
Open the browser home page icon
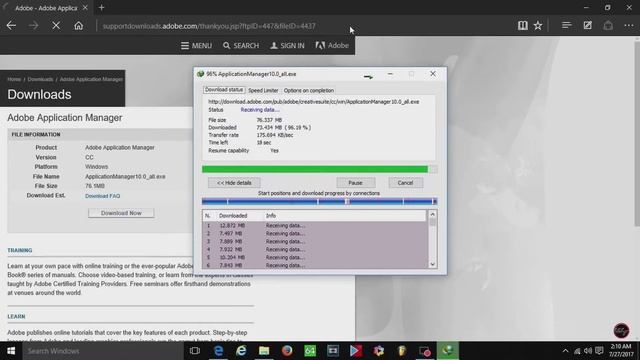click(78, 26)
